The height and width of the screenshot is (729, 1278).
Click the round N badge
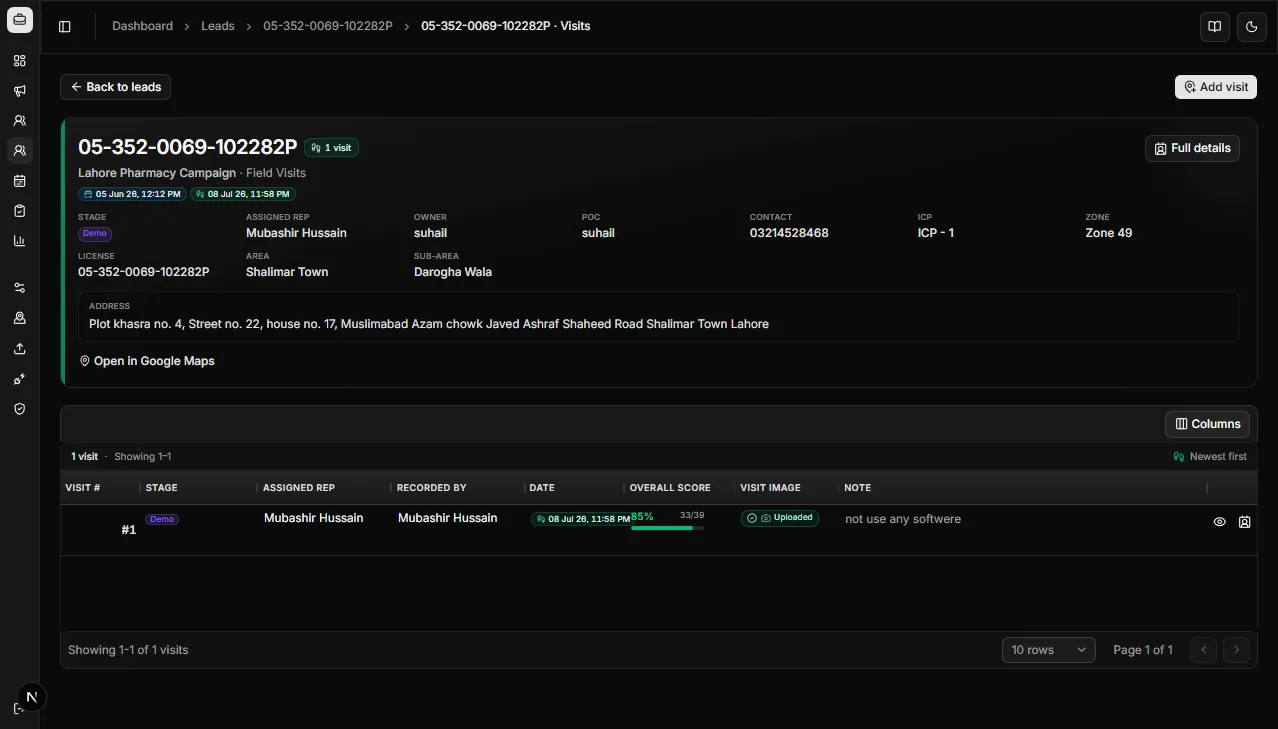32,698
